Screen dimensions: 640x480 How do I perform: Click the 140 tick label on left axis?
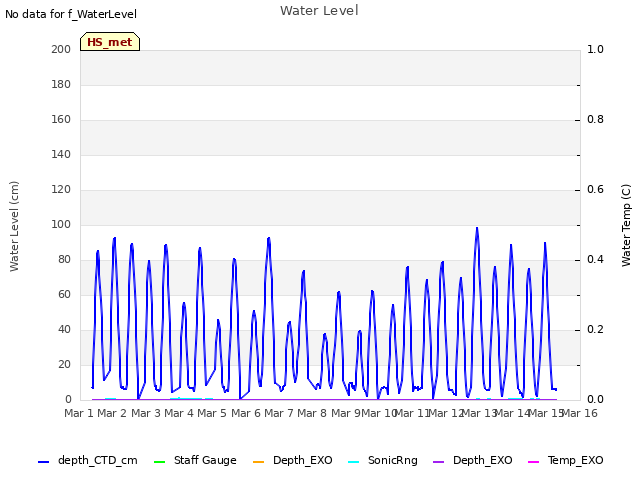[x=61, y=155]
